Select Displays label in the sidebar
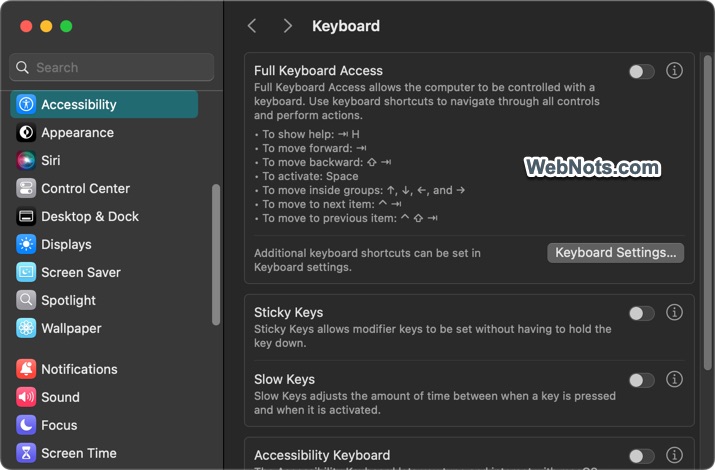This screenshot has height=470, width=715. 66,244
